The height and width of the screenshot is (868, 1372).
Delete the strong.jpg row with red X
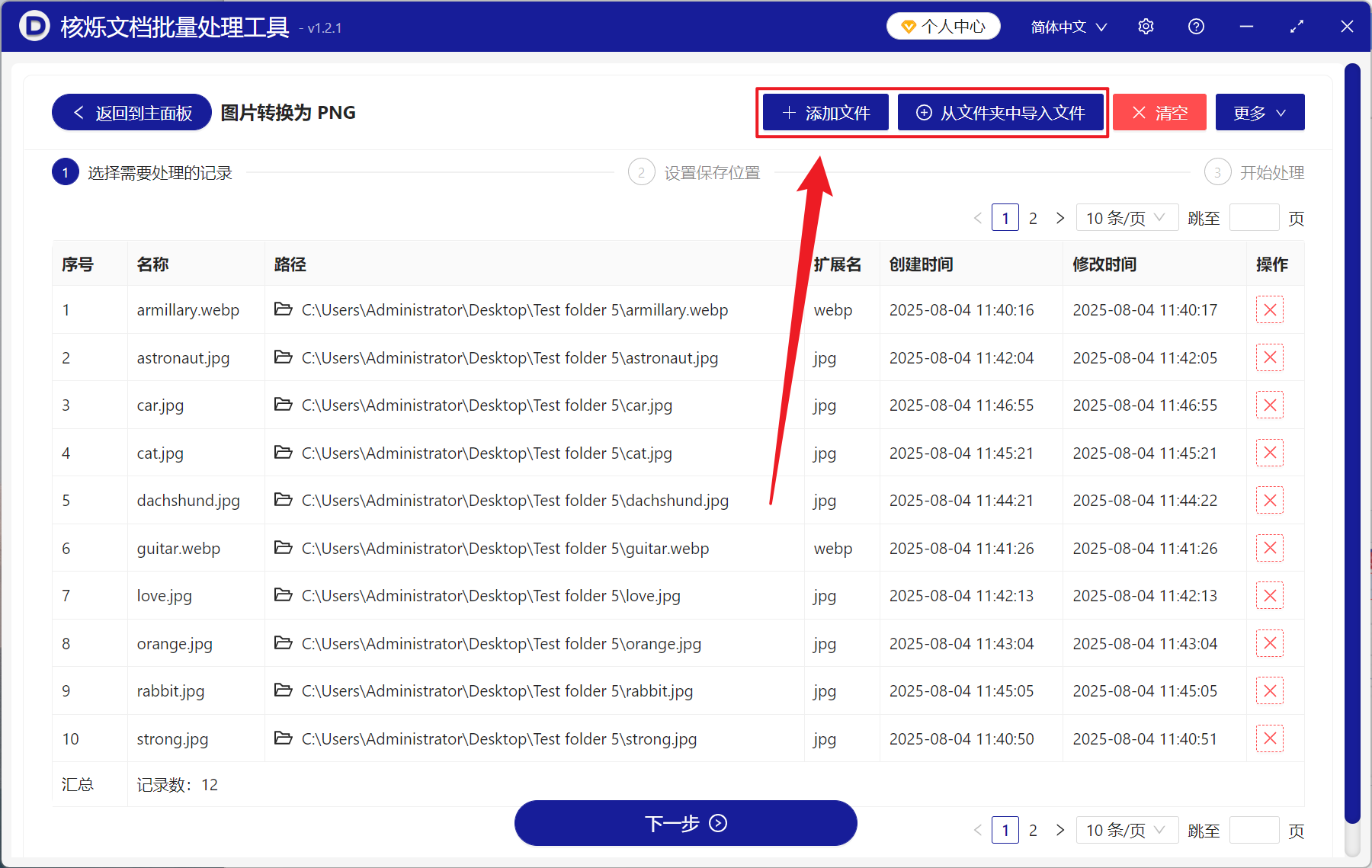1269,738
